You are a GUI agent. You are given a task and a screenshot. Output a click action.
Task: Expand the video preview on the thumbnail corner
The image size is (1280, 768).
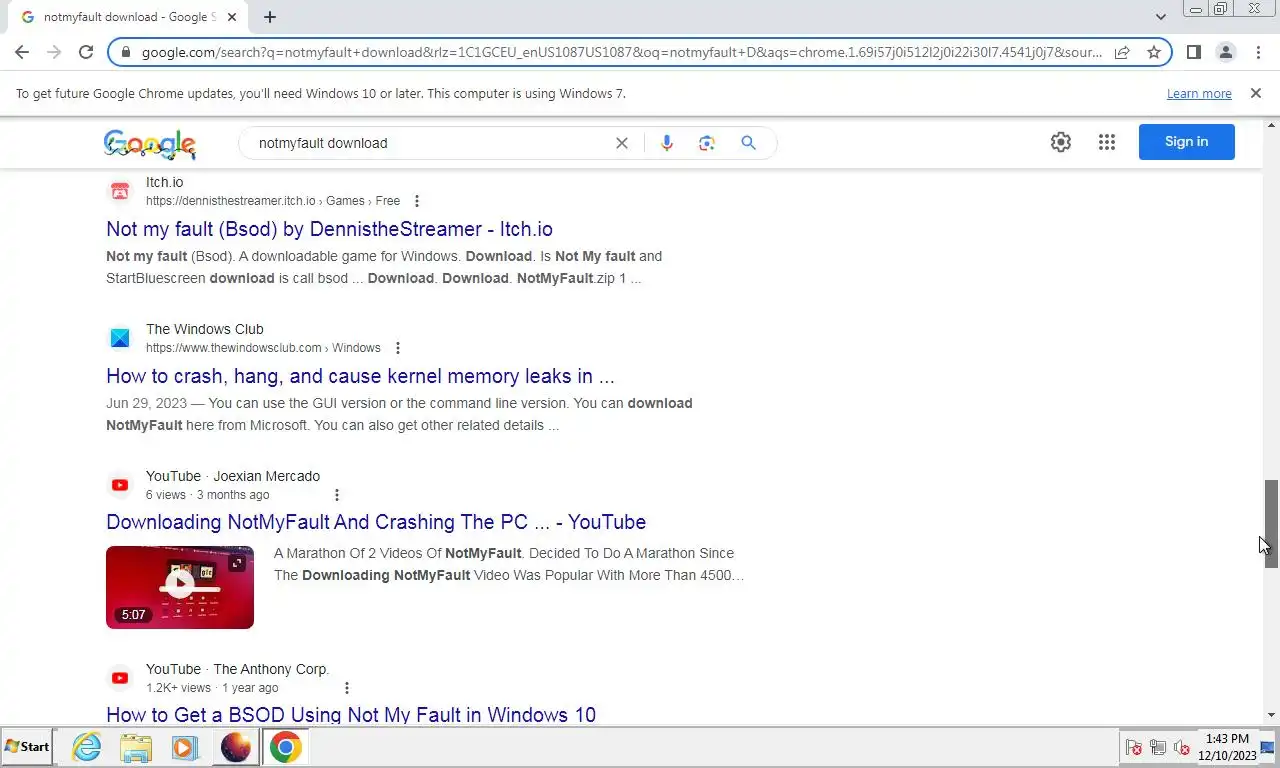point(237,563)
